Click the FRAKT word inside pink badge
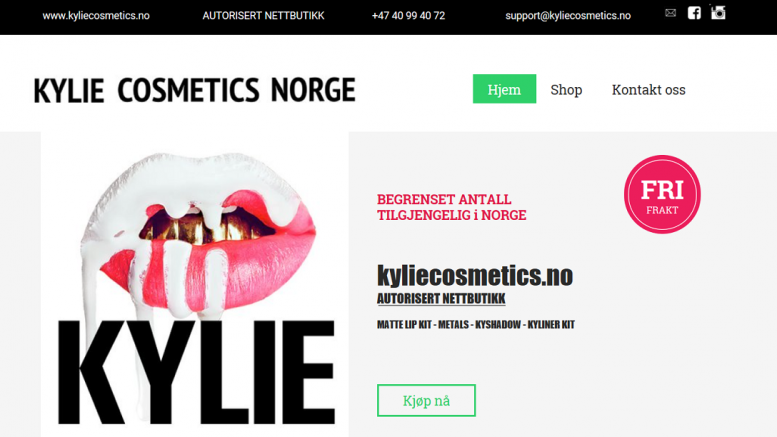Image resolution: width=777 pixels, height=437 pixels. (x=662, y=210)
